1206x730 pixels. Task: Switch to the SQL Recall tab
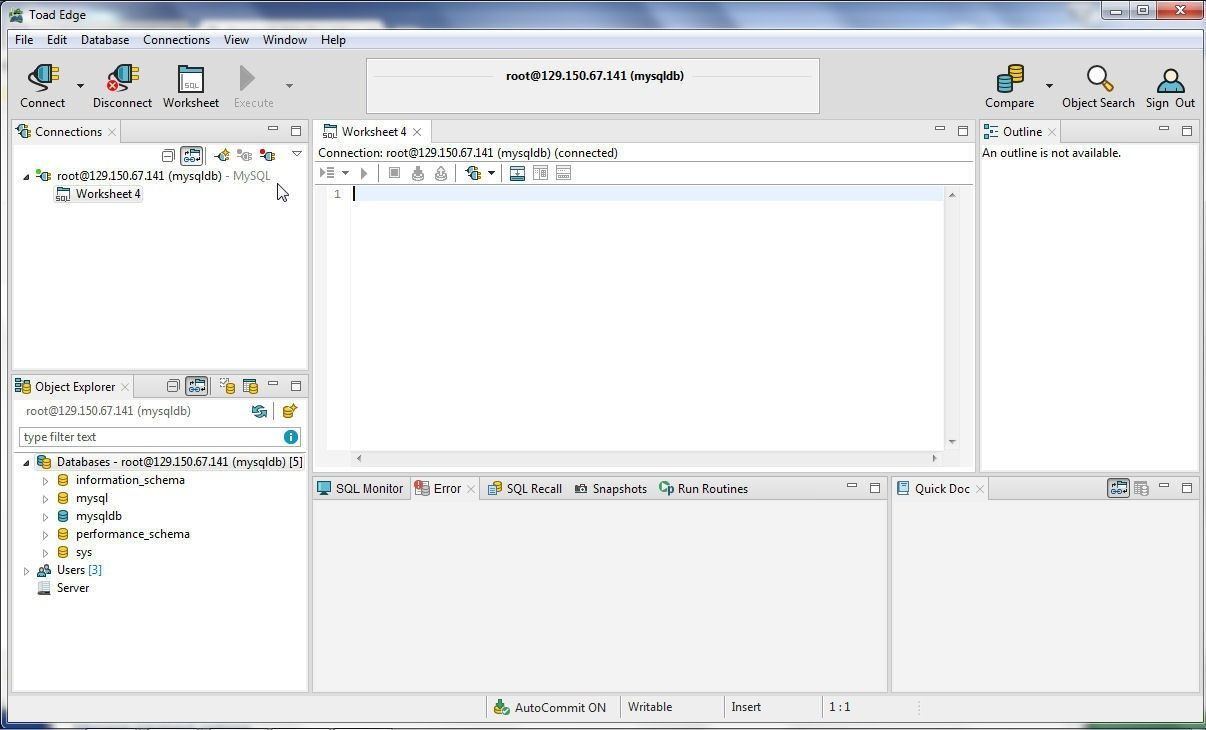(524, 489)
